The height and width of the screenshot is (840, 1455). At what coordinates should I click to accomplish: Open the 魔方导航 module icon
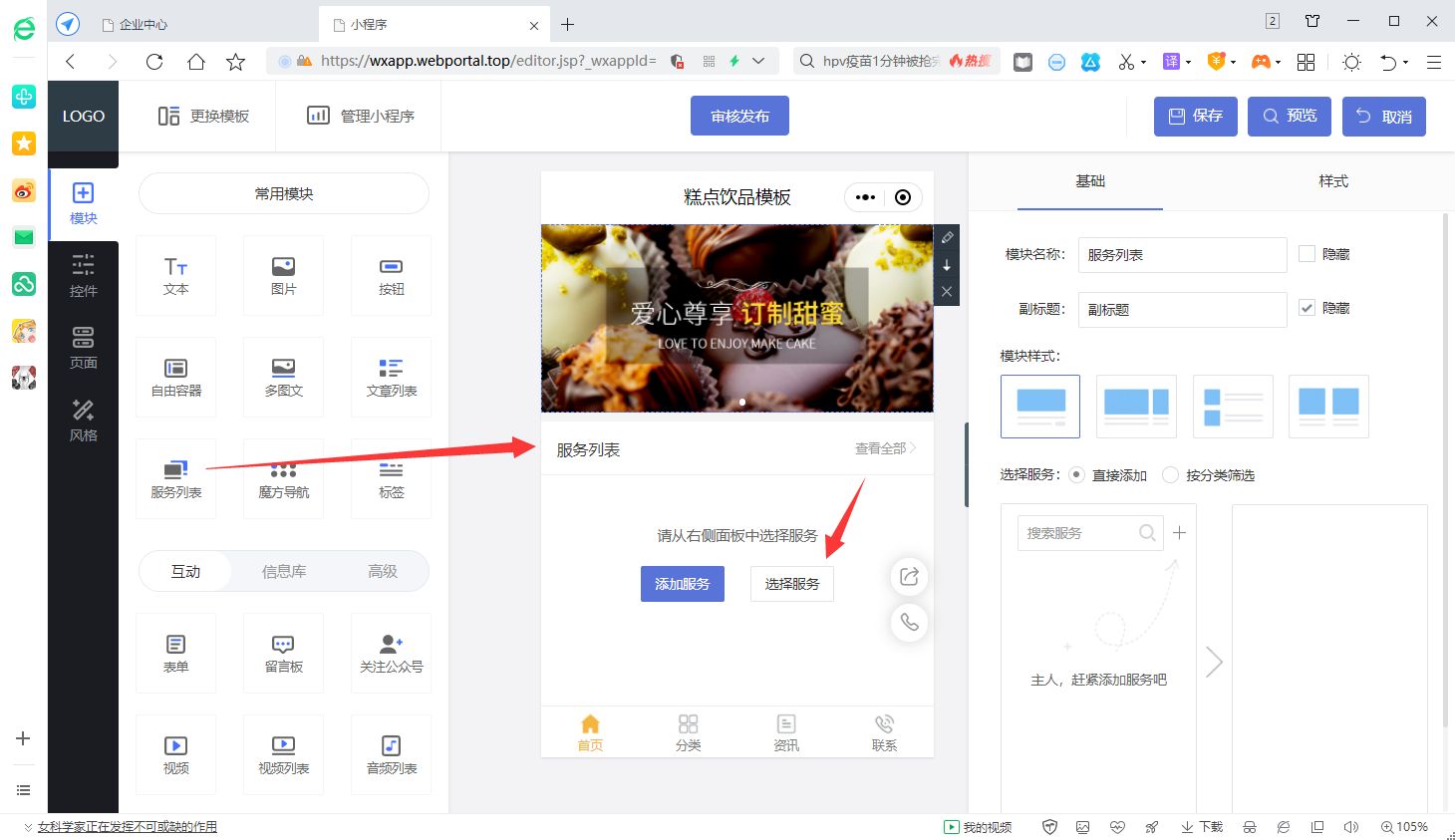[283, 478]
